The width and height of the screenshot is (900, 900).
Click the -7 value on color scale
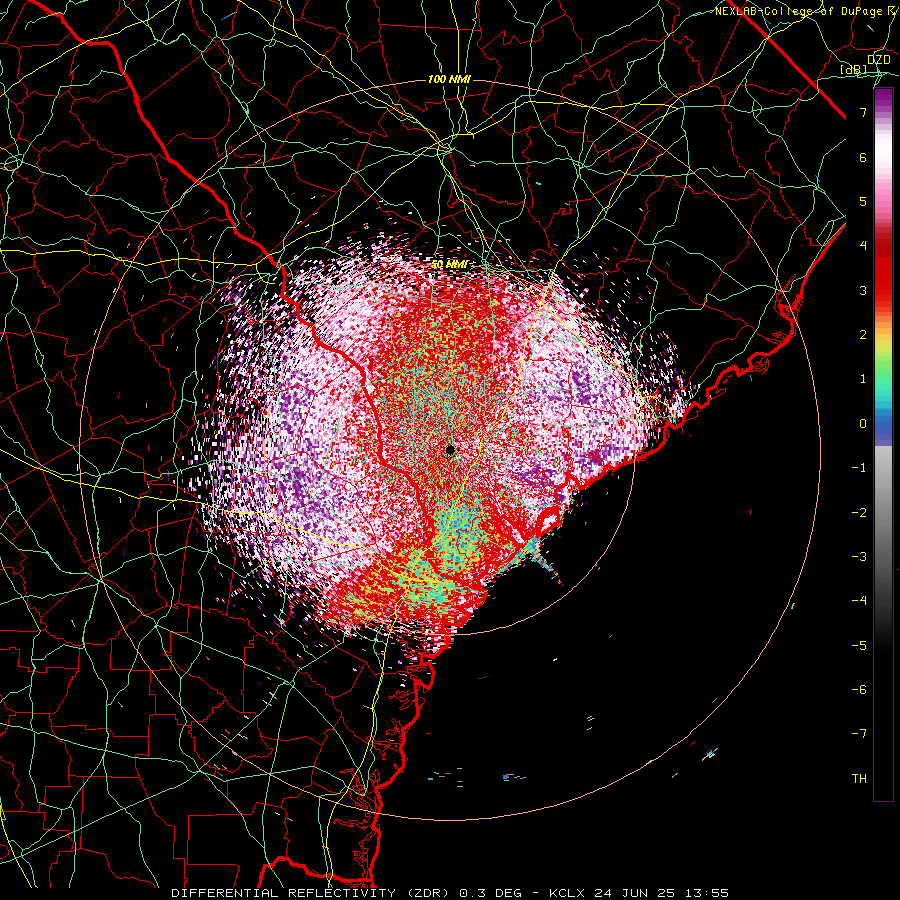(x=859, y=734)
